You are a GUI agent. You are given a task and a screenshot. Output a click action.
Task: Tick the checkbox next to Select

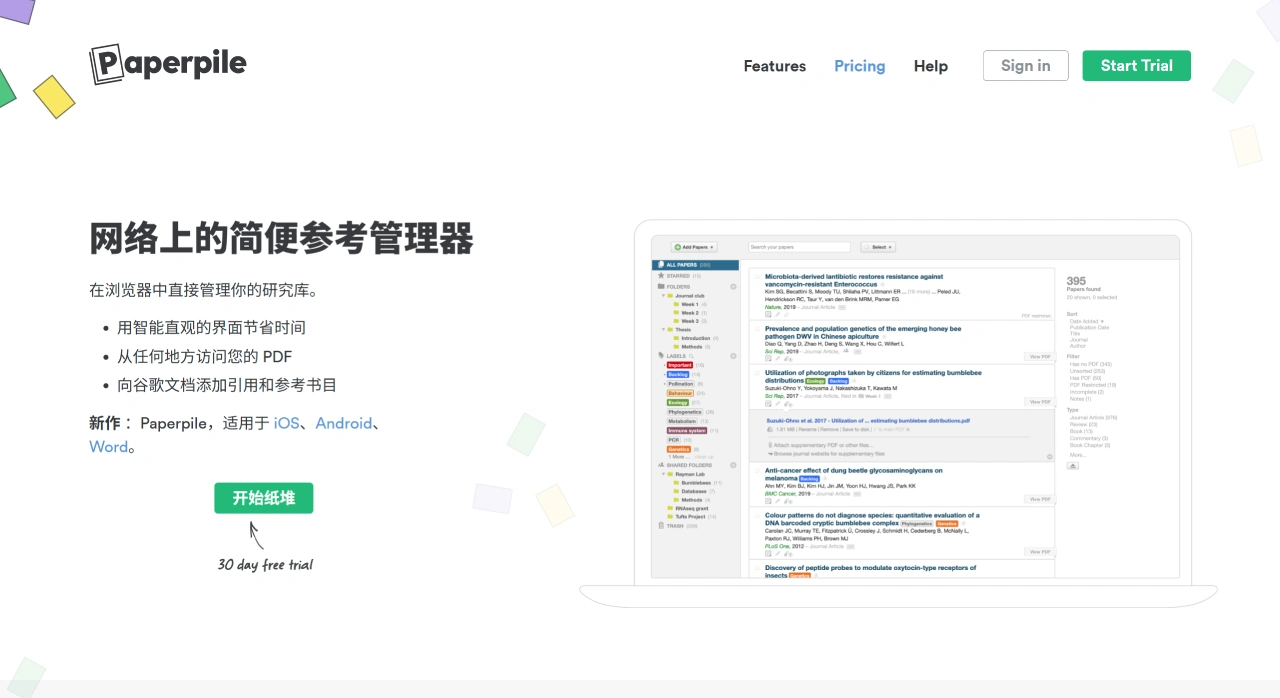click(867, 247)
